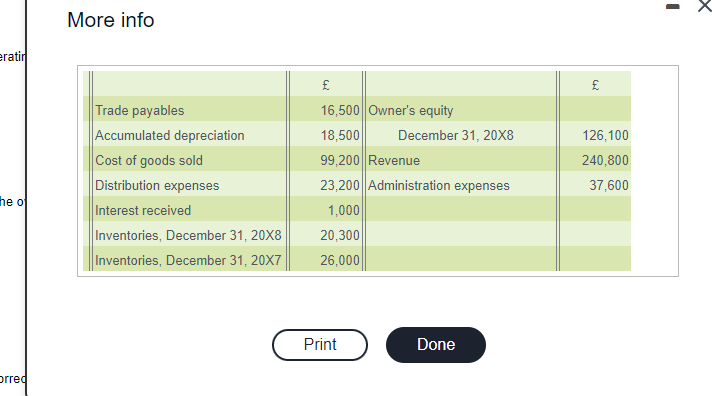
Task: Click the 16,500 trade payables value
Action: (340, 110)
